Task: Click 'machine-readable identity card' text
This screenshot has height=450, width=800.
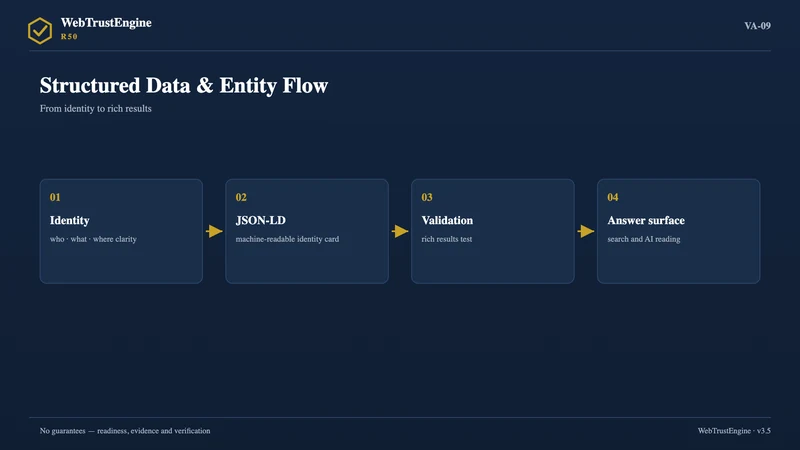Action: [287, 239]
